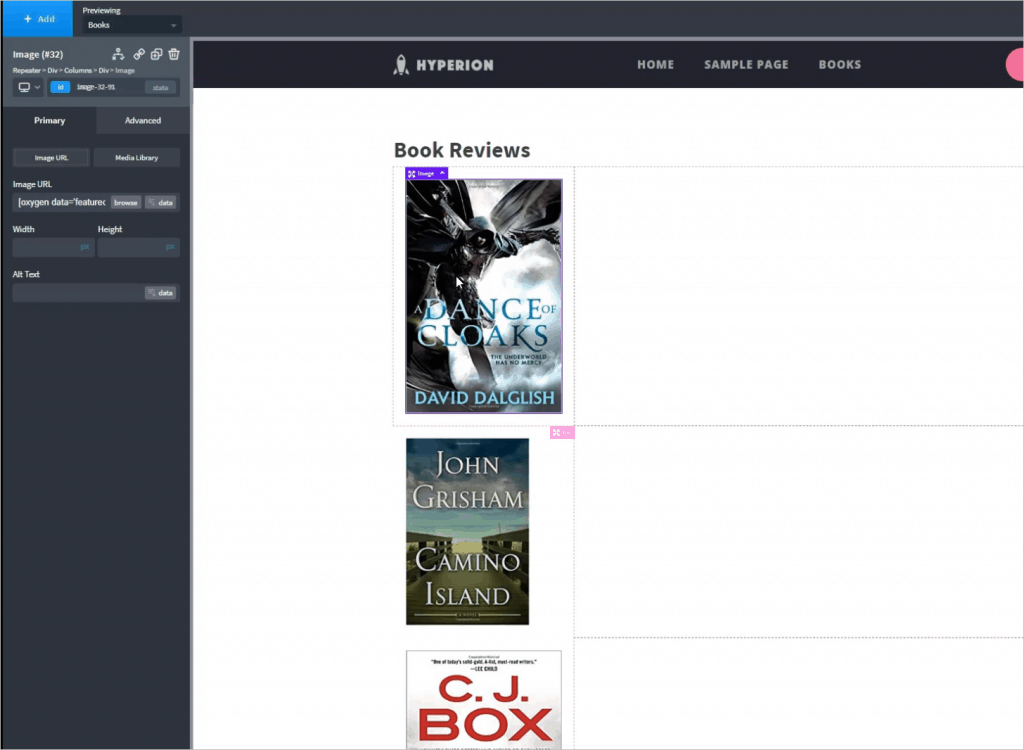Click the data button beside browse
This screenshot has width=1024, height=750.
click(x=161, y=203)
